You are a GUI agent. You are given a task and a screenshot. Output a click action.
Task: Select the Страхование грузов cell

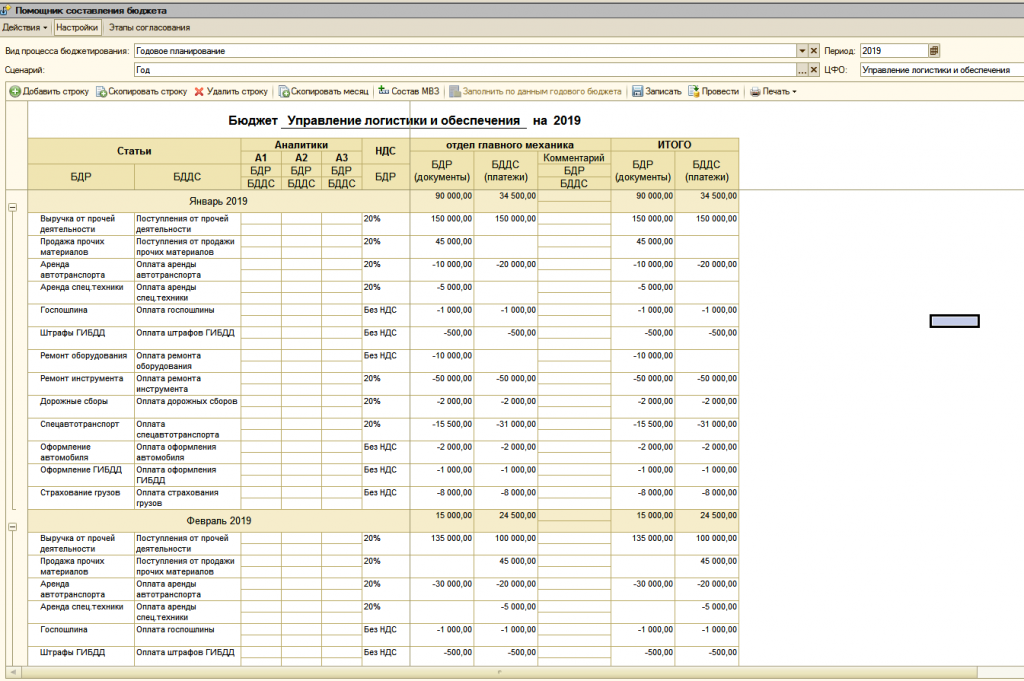tap(81, 498)
